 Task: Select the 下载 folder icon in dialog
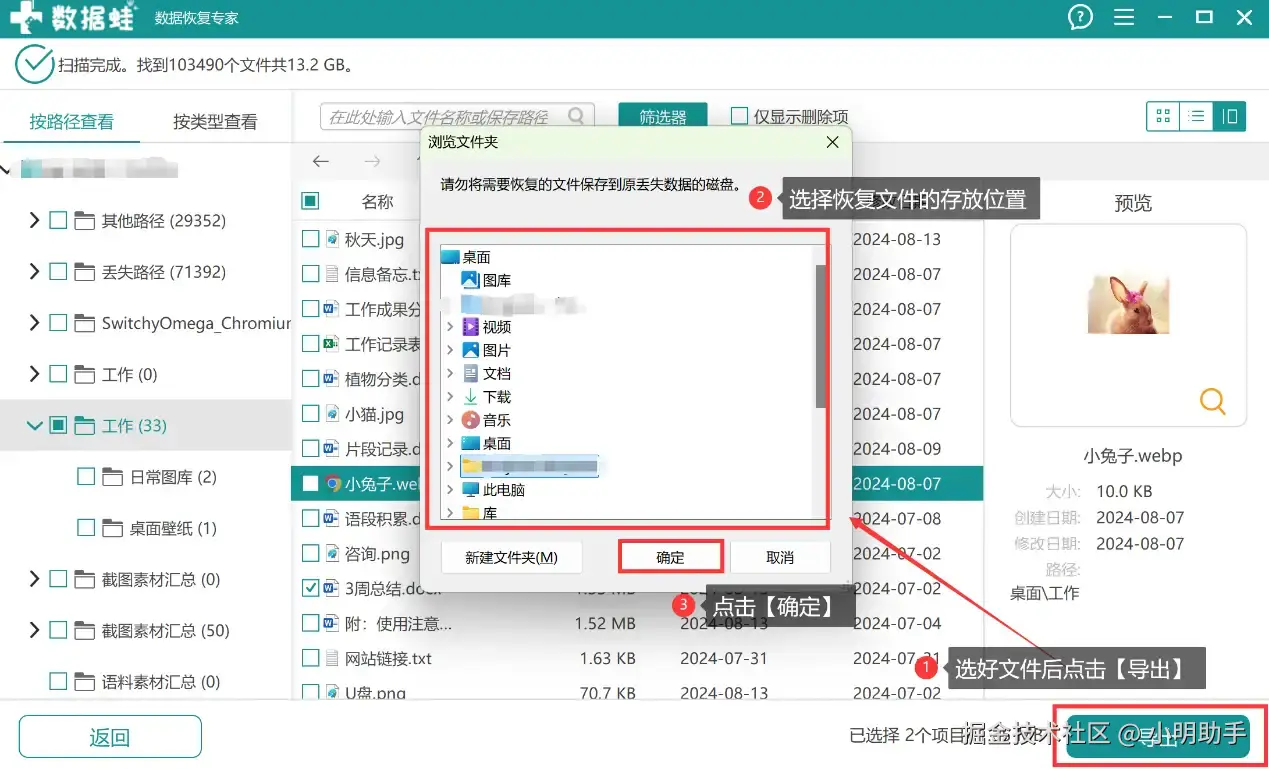470,397
